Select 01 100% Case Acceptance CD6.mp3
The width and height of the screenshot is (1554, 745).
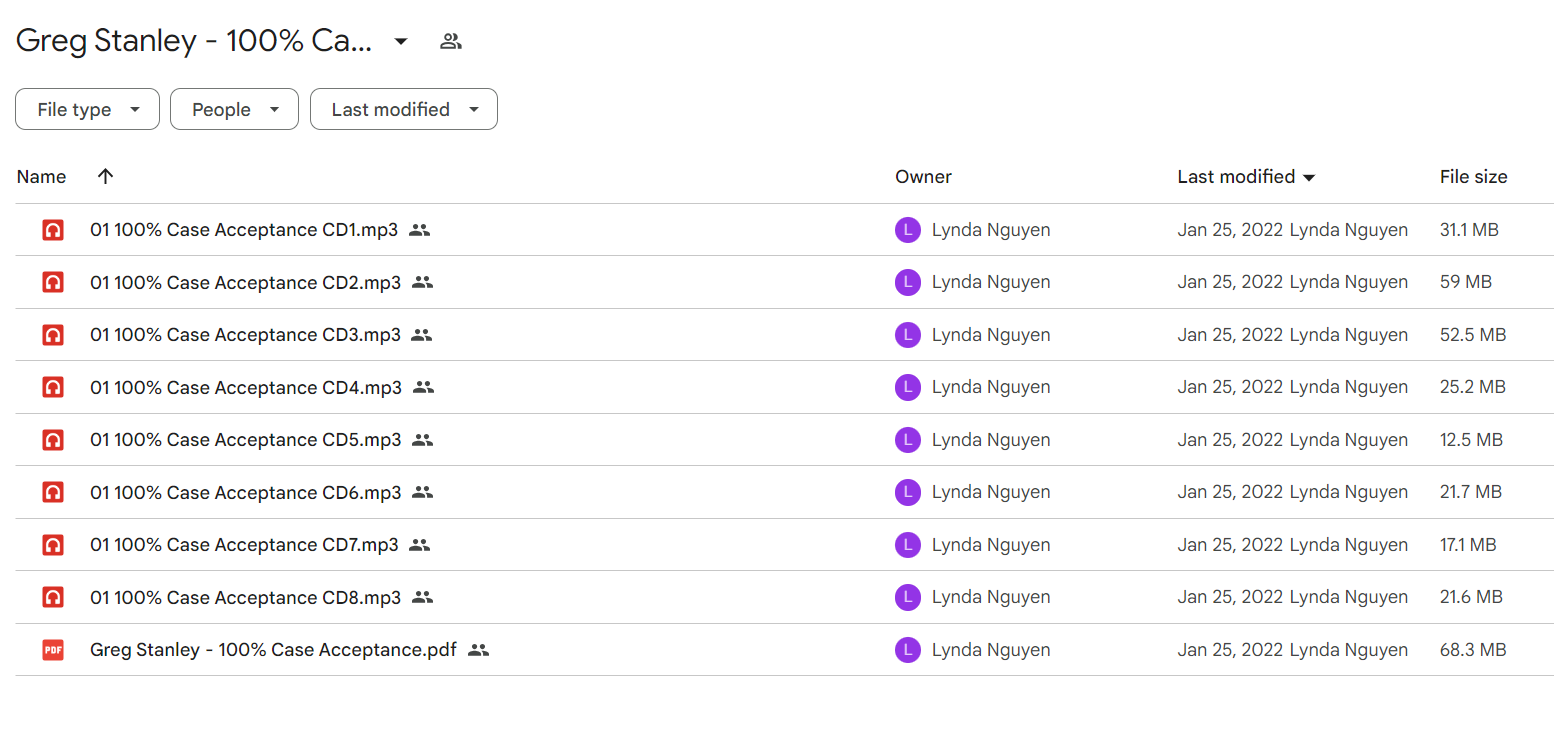[245, 492]
